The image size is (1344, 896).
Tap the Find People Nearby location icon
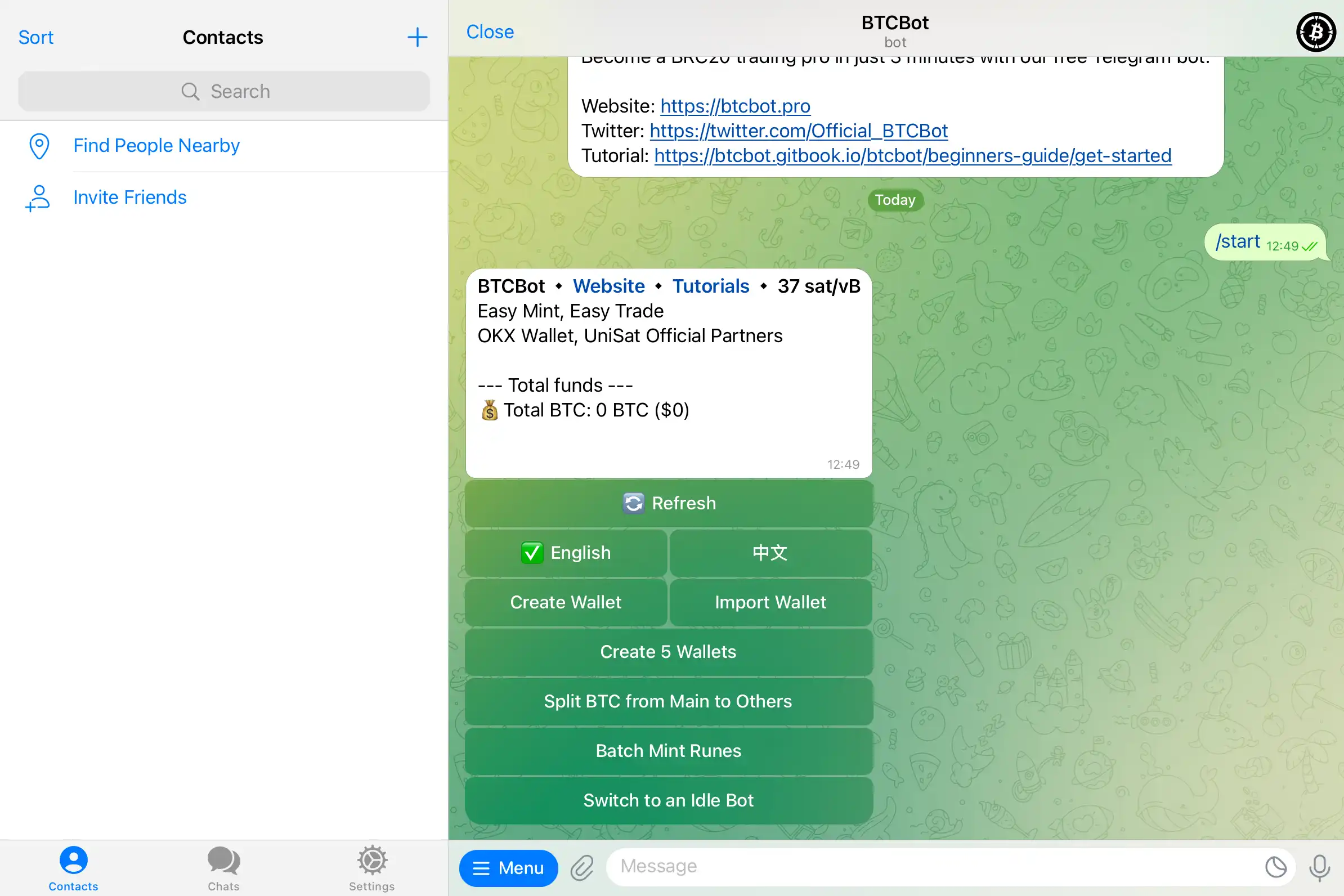[x=39, y=146]
